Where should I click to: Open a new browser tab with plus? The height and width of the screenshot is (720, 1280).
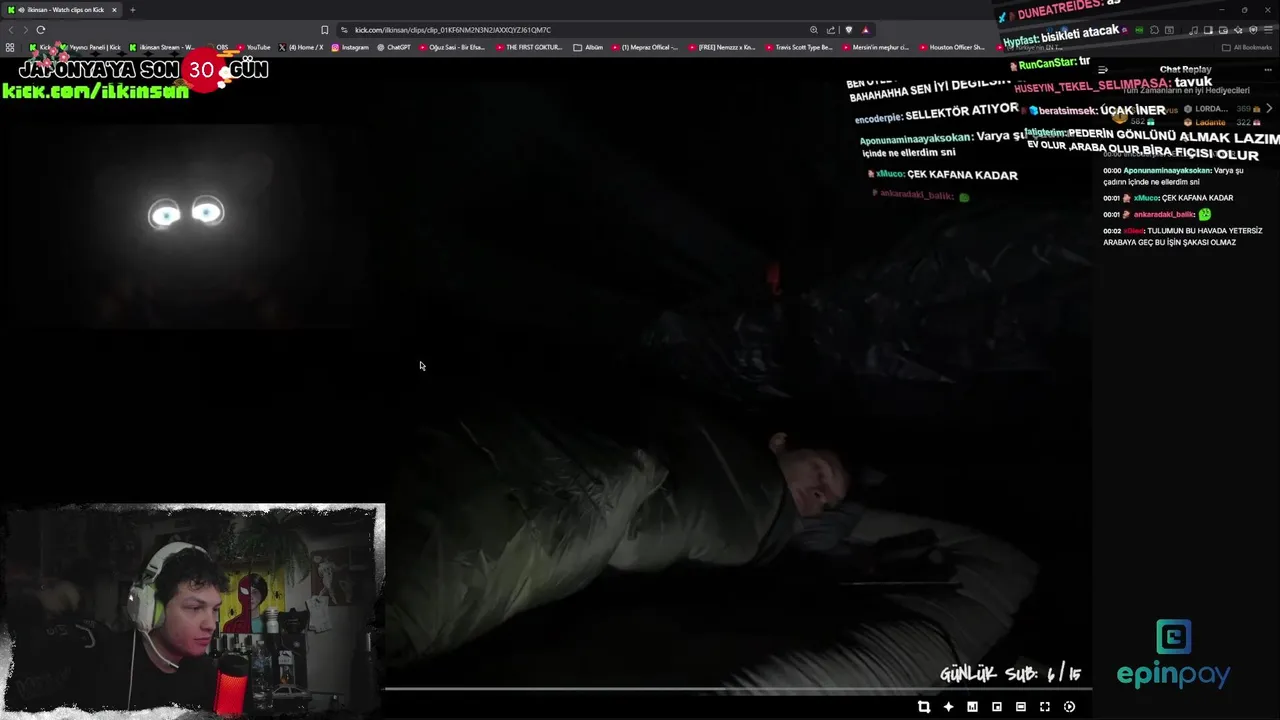click(x=132, y=10)
